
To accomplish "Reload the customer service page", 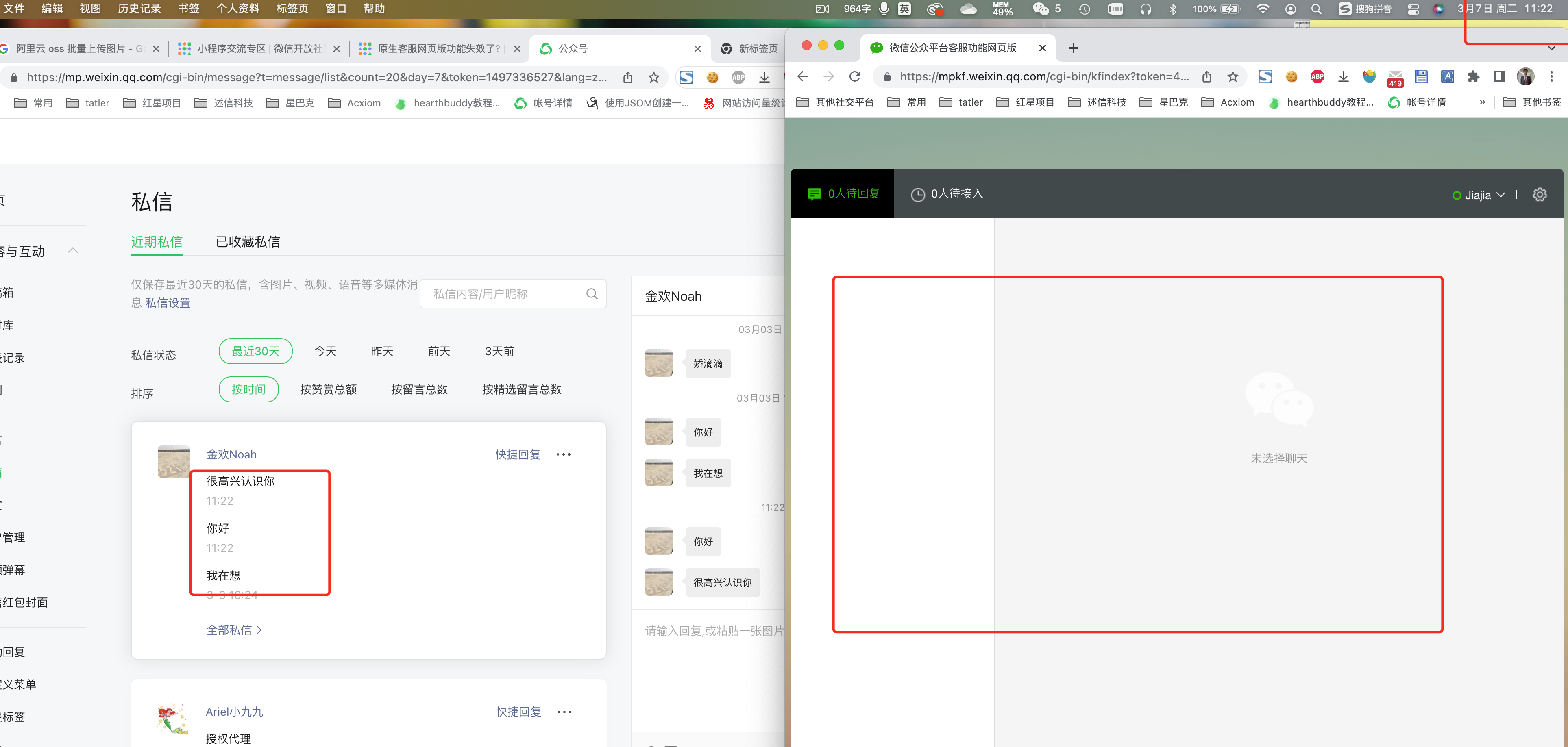I will (x=855, y=77).
